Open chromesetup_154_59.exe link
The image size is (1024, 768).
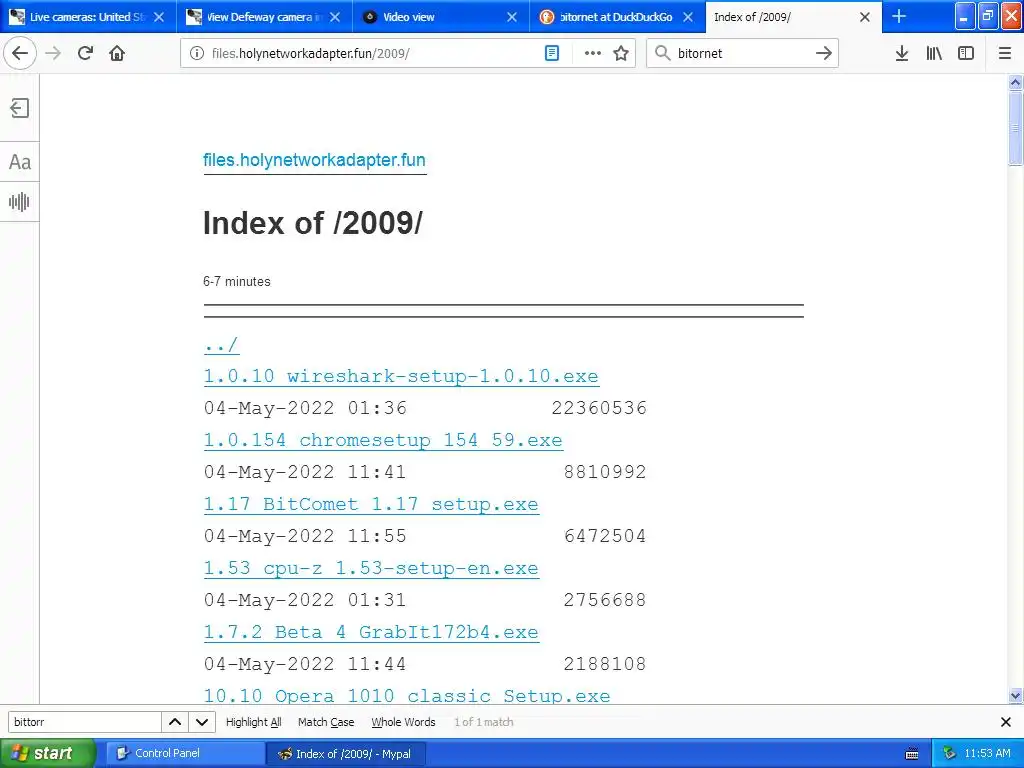pyautogui.click(x=383, y=440)
